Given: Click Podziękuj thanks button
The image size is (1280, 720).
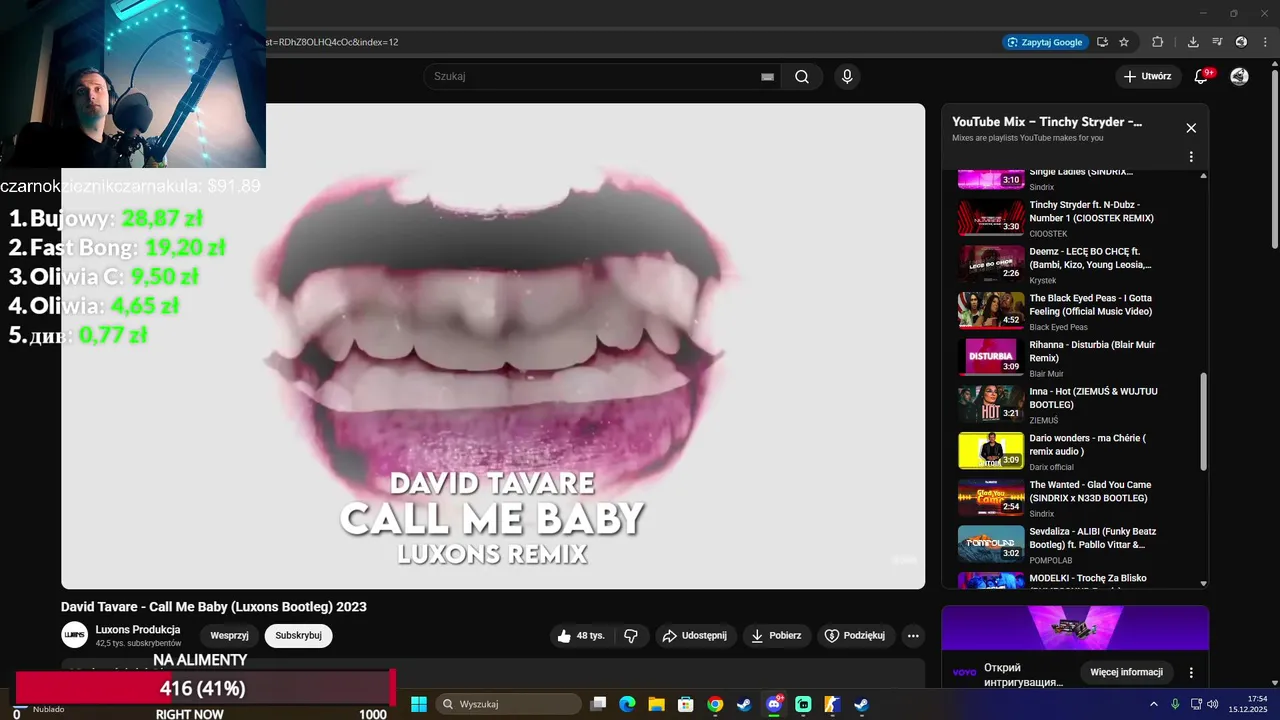Looking at the screenshot, I should click(x=855, y=636).
